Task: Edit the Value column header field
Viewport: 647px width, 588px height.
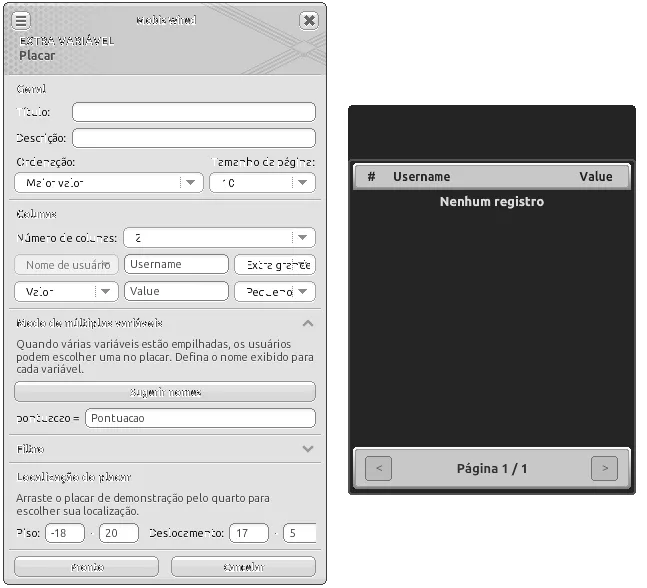Action: click(x=176, y=291)
